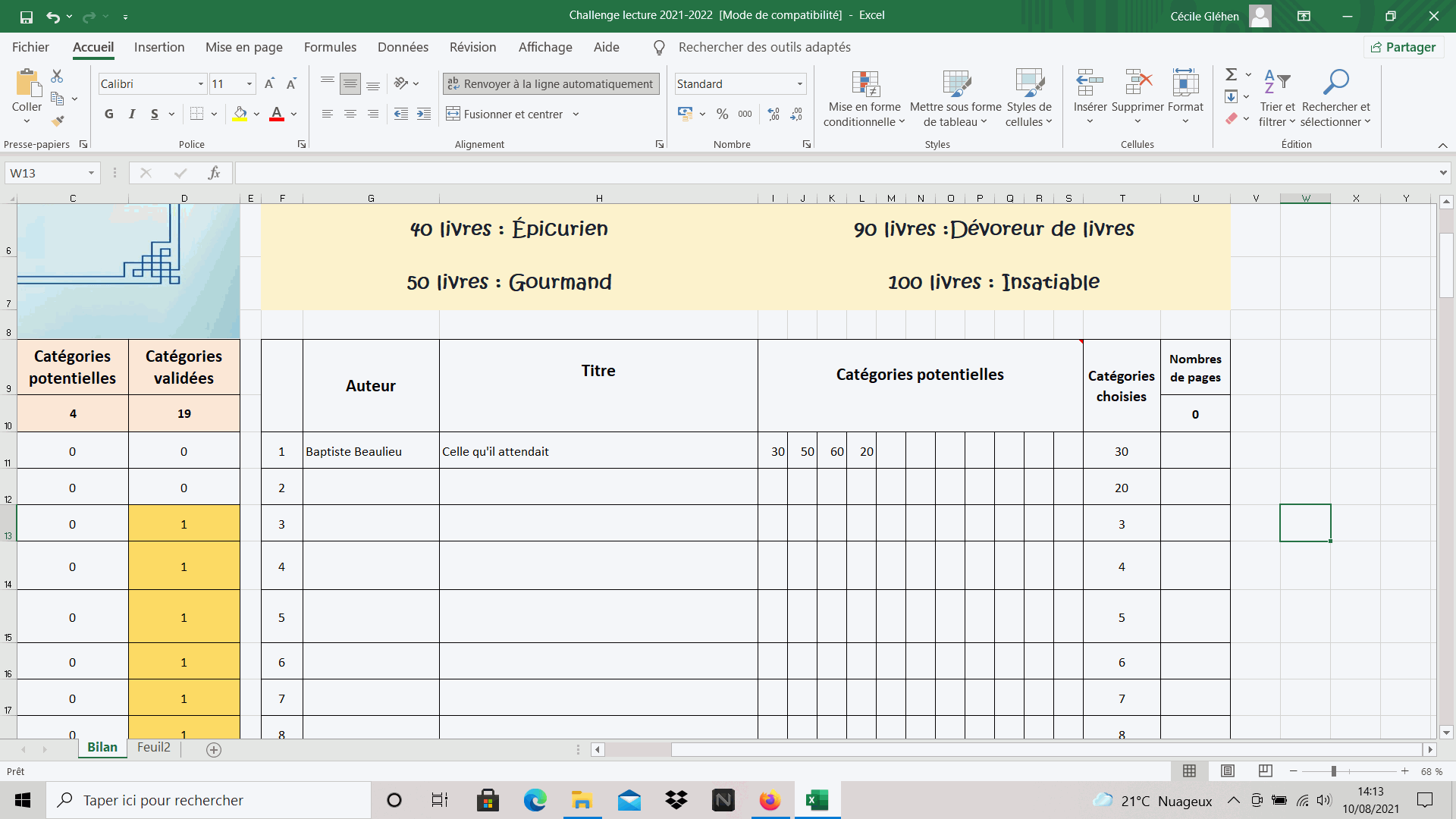Click the Increase indent icon

[424, 114]
